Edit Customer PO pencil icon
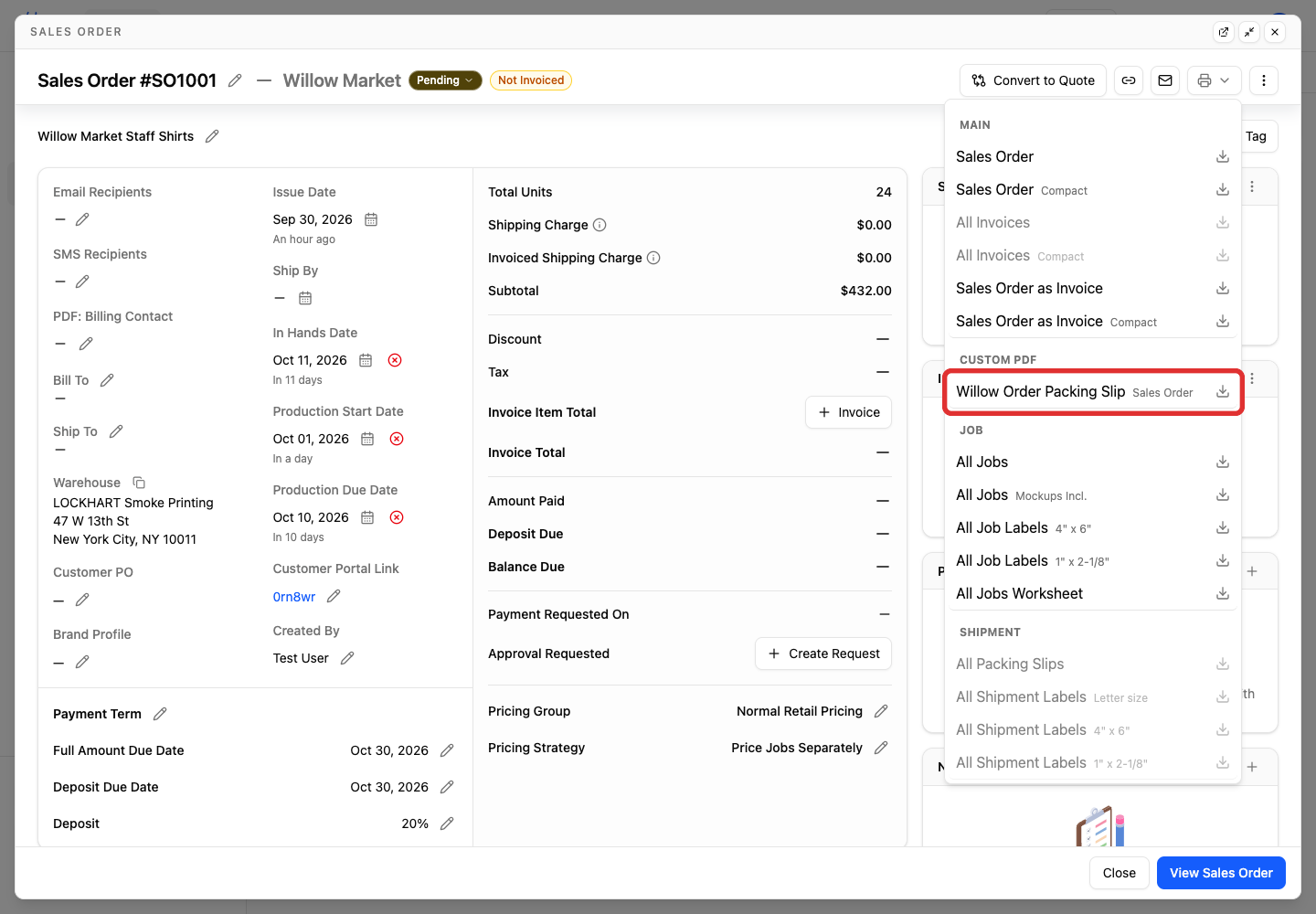This screenshot has width=1316, height=914. pos(82,600)
